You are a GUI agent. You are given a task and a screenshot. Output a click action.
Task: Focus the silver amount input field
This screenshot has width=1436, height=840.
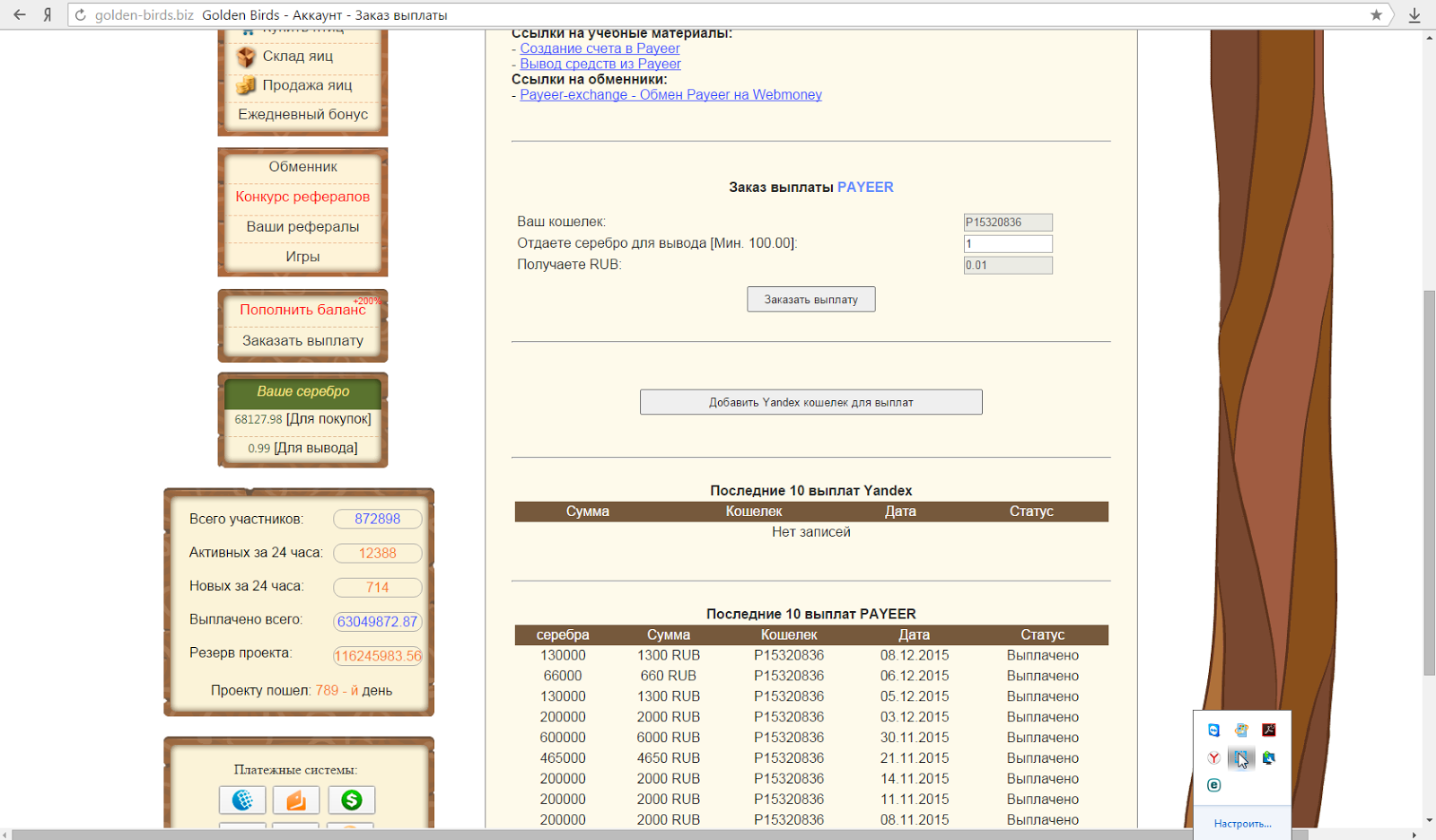coord(1008,244)
